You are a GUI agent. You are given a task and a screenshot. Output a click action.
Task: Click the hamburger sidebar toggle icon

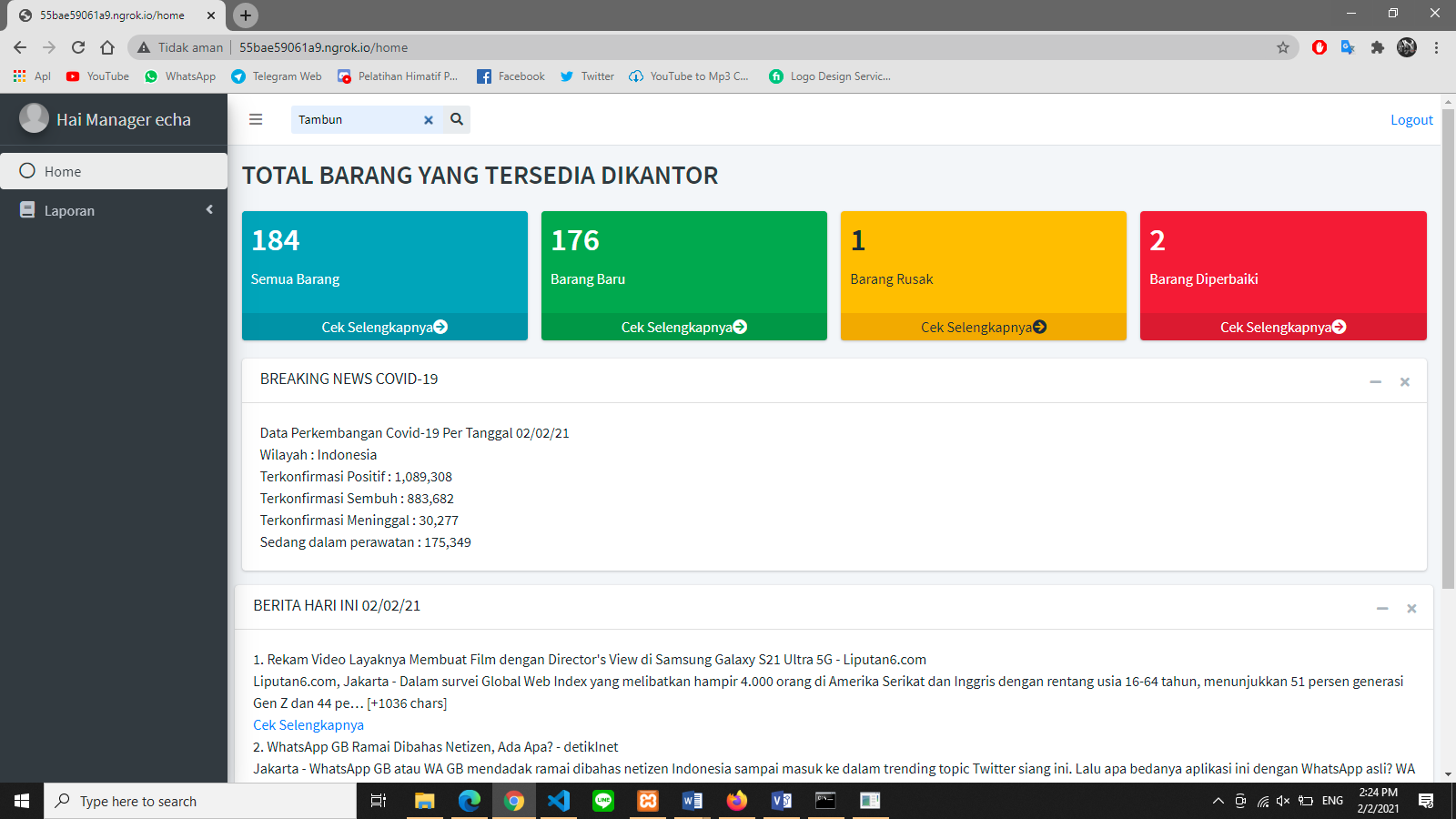[256, 119]
